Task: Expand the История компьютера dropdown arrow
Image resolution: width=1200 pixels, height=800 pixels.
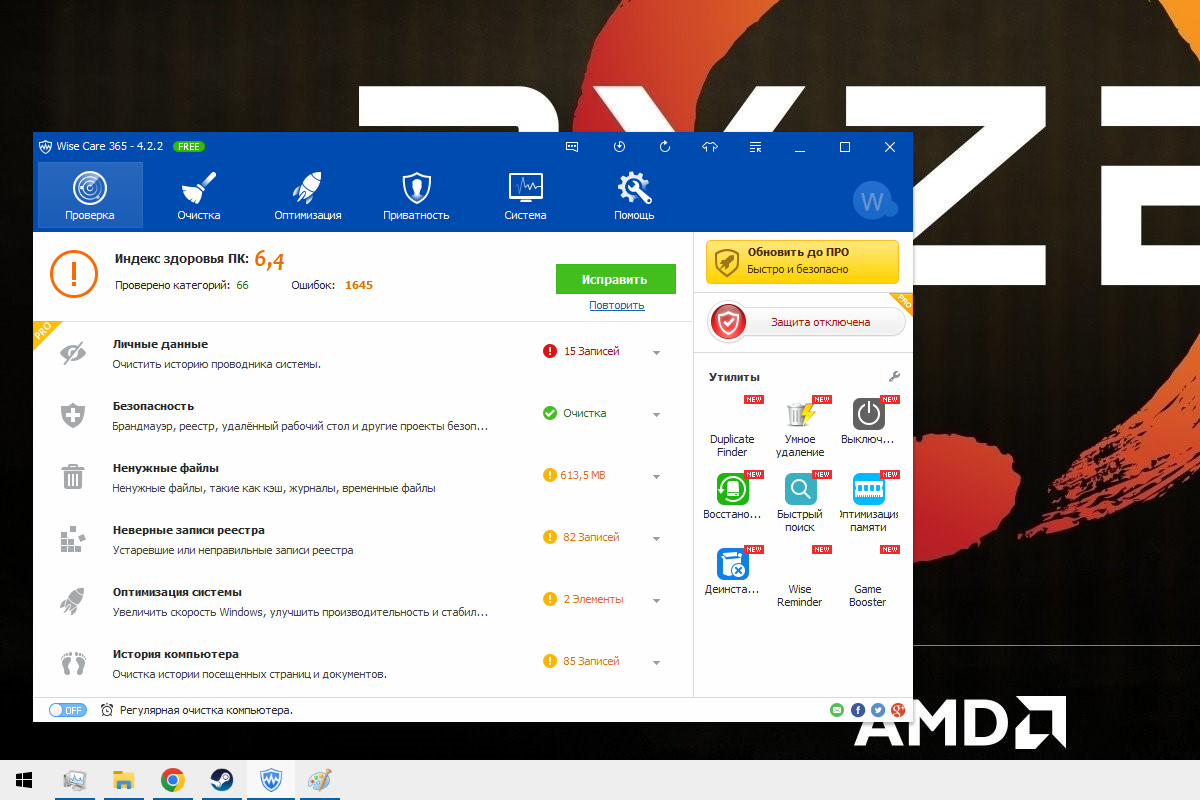Action: 657,663
